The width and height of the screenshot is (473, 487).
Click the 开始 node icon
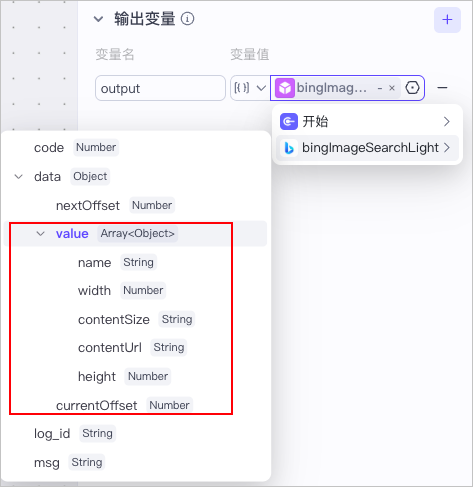pos(289,122)
